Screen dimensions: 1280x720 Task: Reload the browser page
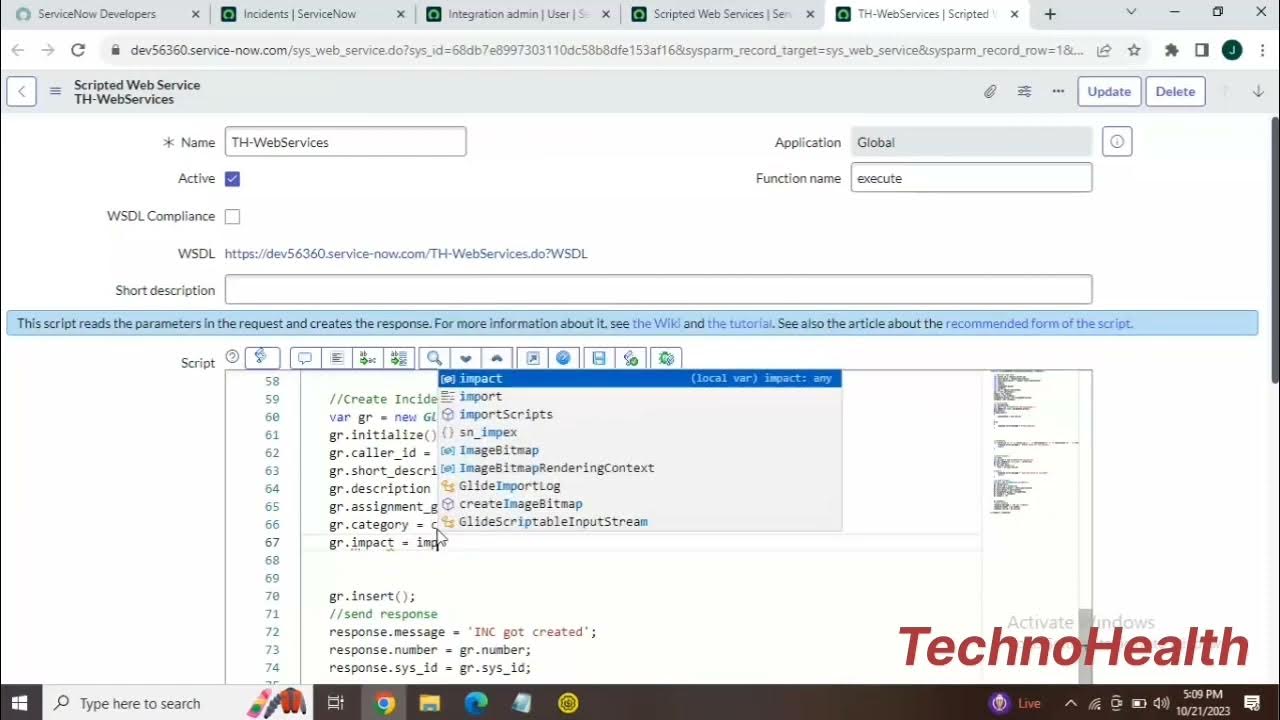tap(78, 50)
